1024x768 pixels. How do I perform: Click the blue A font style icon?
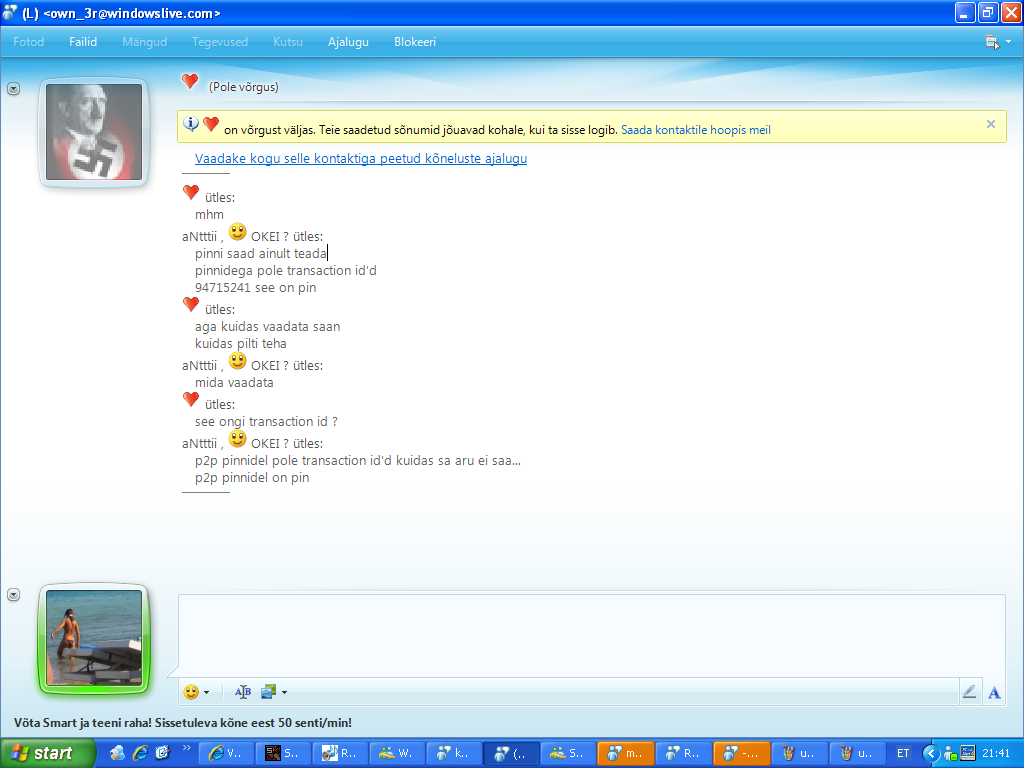pyautogui.click(x=993, y=691)
